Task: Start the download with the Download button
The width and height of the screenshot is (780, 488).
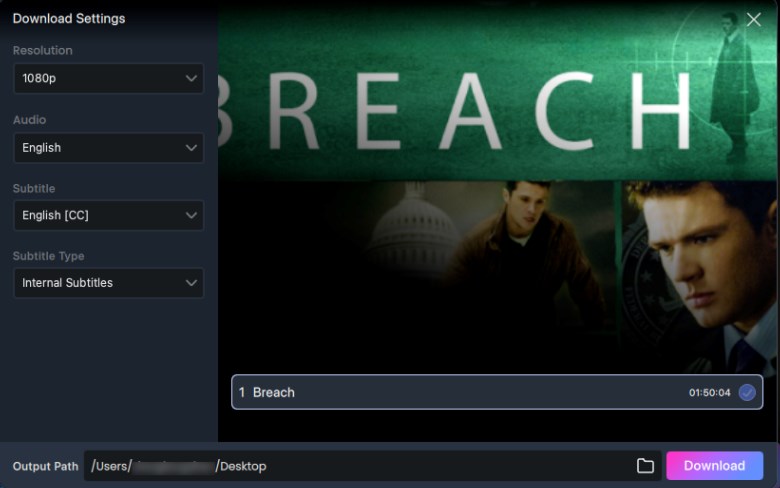Action: pyautogui.click(x=714, y=466)
